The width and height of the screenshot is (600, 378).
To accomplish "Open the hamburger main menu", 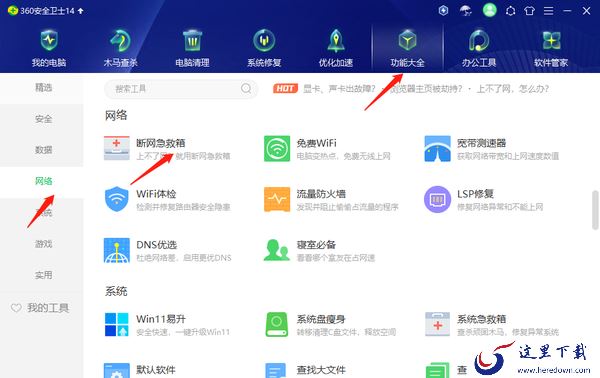I will tap(548, 11).
